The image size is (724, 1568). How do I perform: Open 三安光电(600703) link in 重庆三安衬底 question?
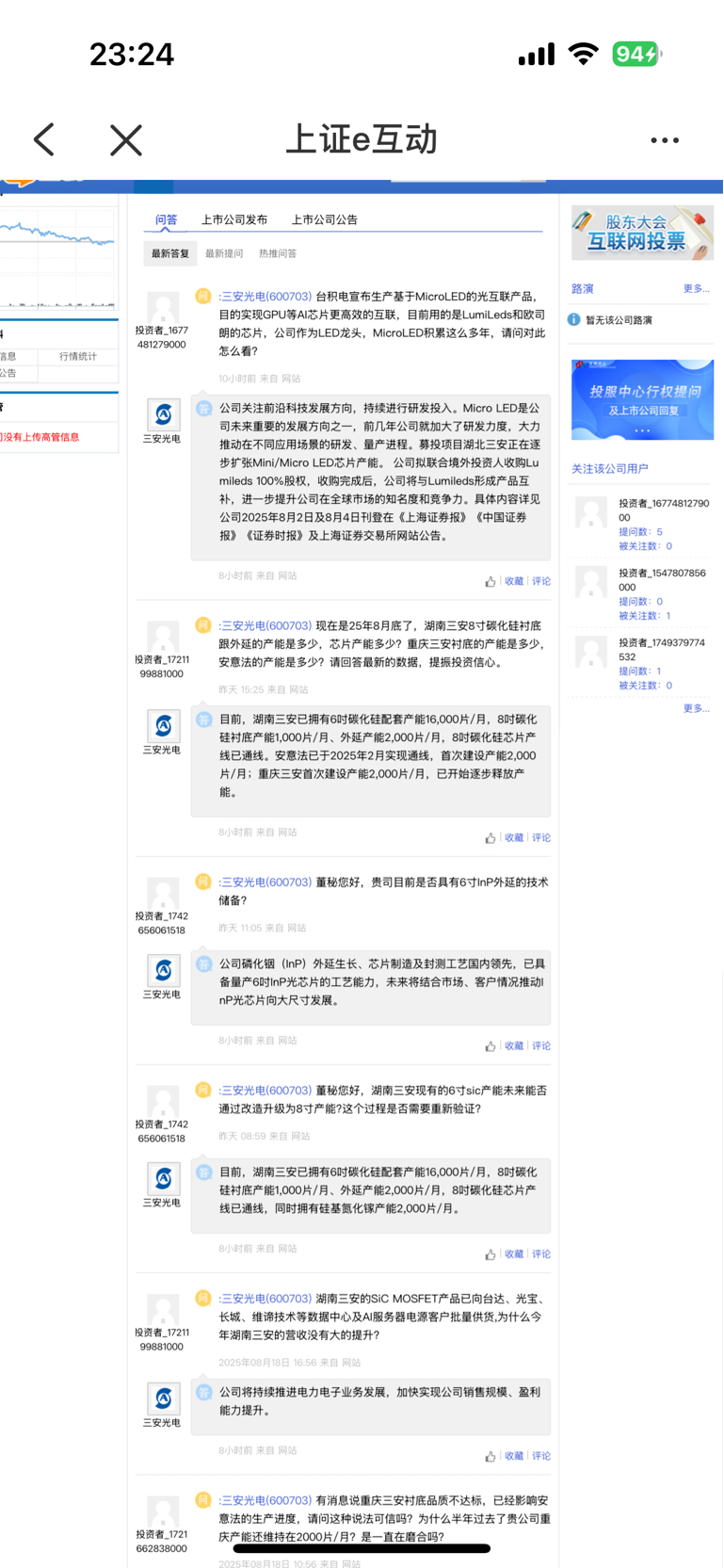tap(265, 1501)
